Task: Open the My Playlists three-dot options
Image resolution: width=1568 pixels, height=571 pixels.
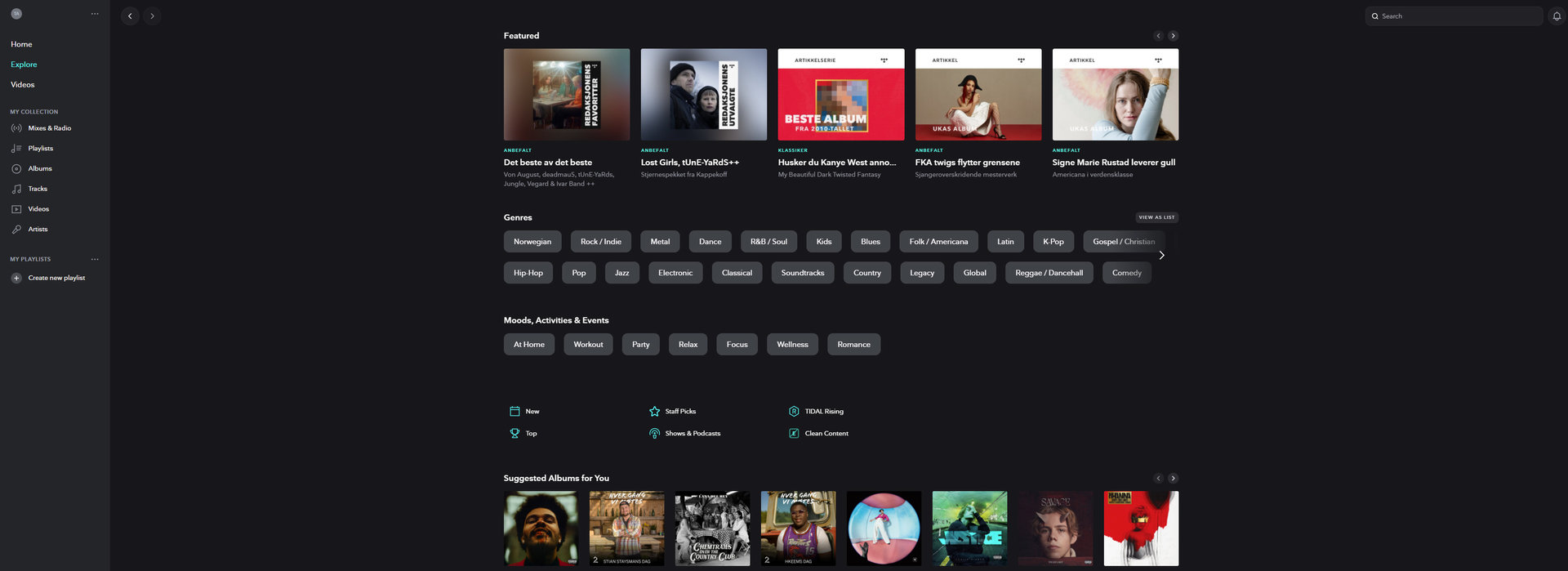Action: (95, 259)
